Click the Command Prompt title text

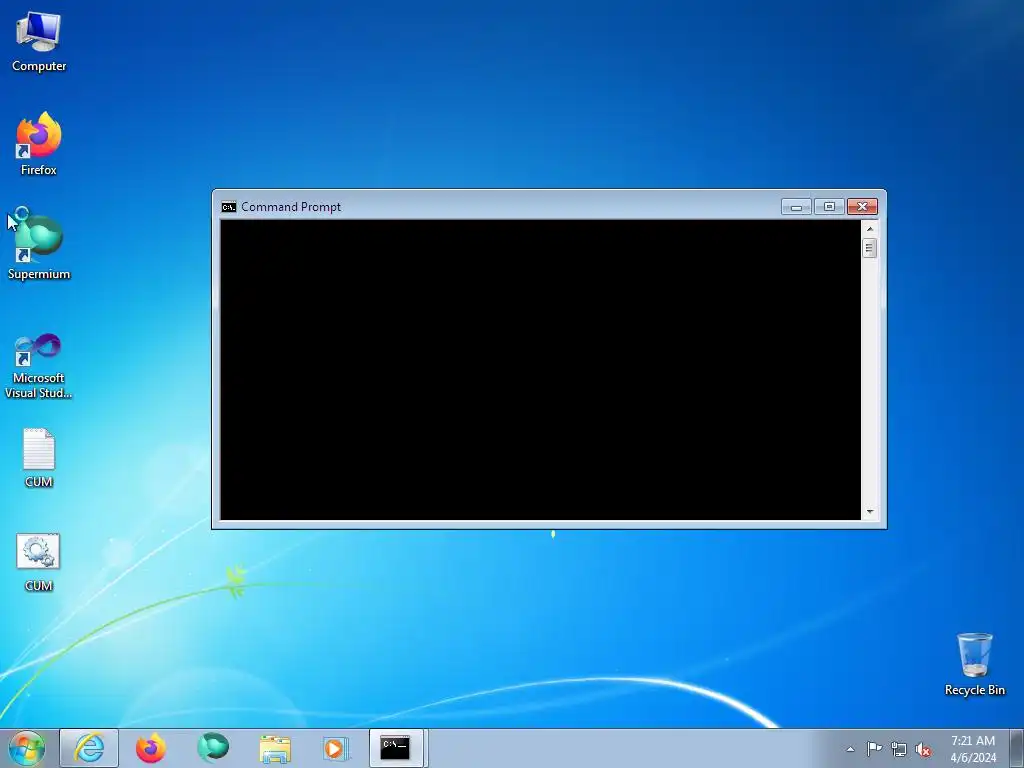pyautogui.click(x=291, y=207)
